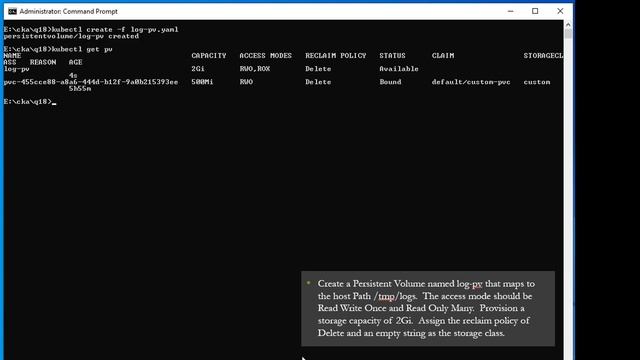Click the STATUS column header
This screenshot has height=360, width=640.
[x=392, y=56]
